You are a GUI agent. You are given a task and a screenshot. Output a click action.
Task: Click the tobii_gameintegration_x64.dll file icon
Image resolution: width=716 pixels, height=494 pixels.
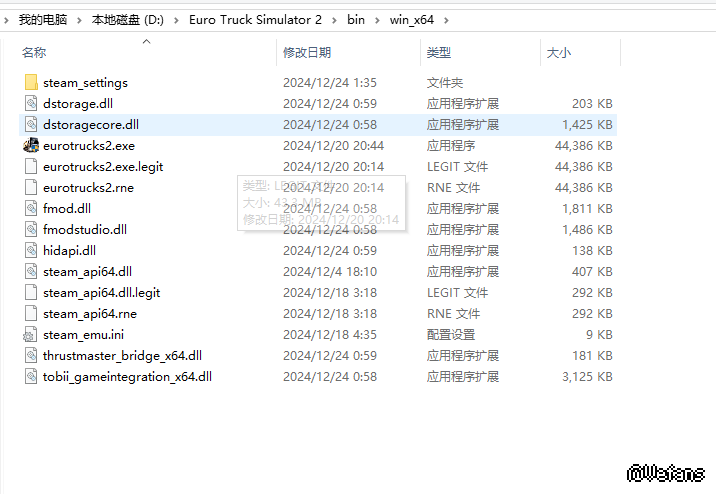[x=31, y=377]
